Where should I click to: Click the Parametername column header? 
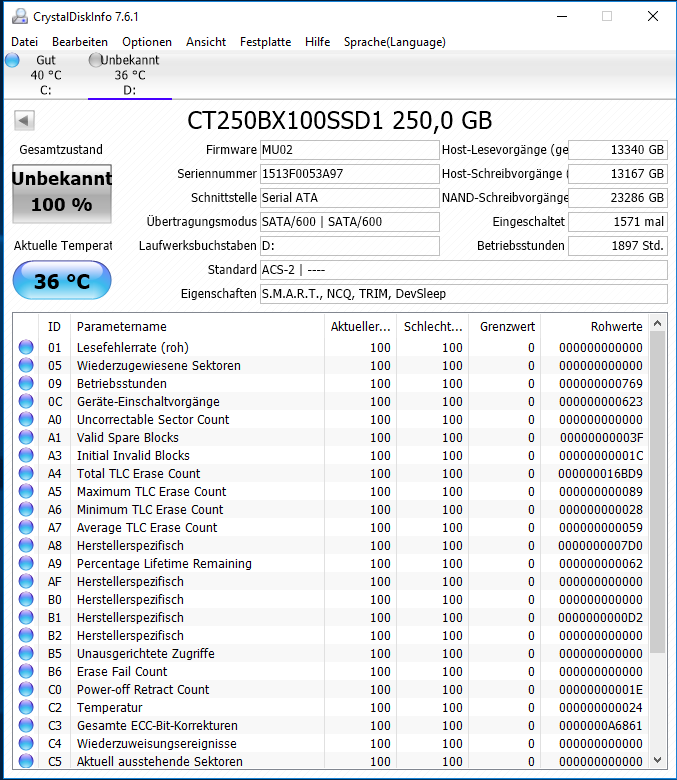point(197,326)
